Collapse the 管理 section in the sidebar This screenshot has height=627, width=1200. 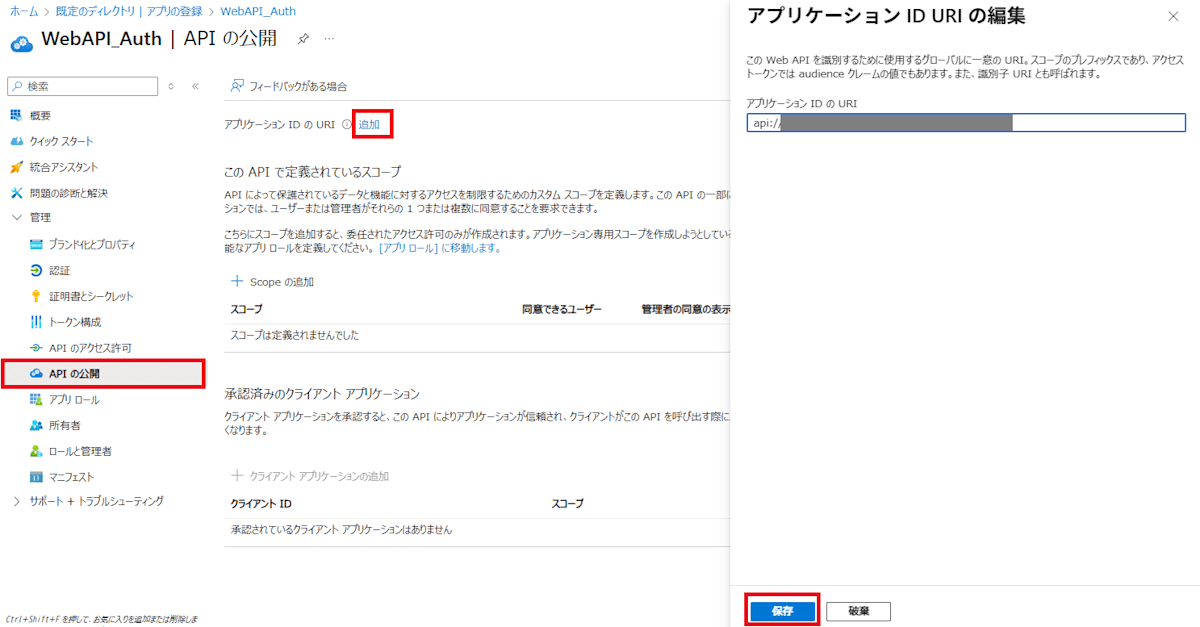(16, 217)
